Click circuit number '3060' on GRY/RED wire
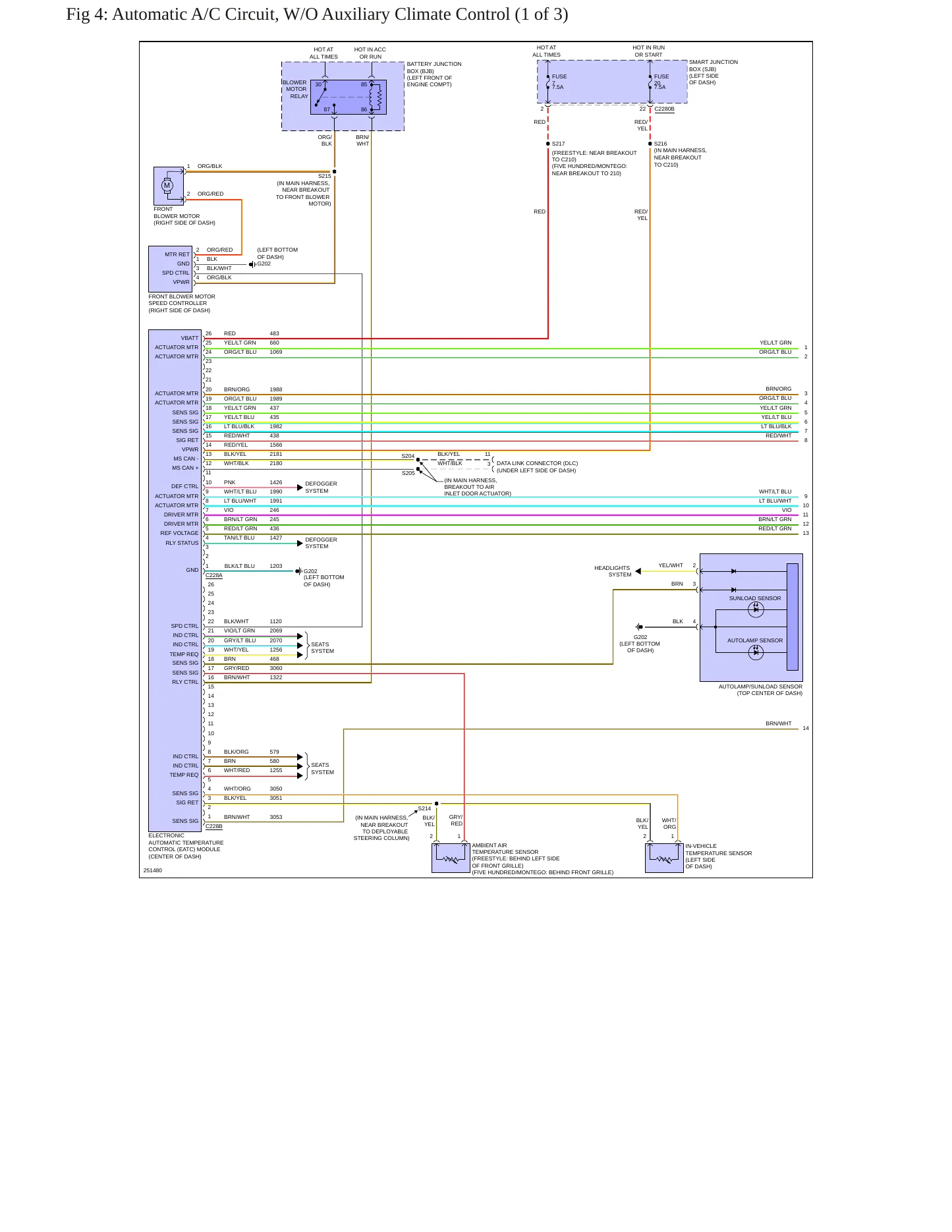952x1232 pixels. [x=275, y=668]
